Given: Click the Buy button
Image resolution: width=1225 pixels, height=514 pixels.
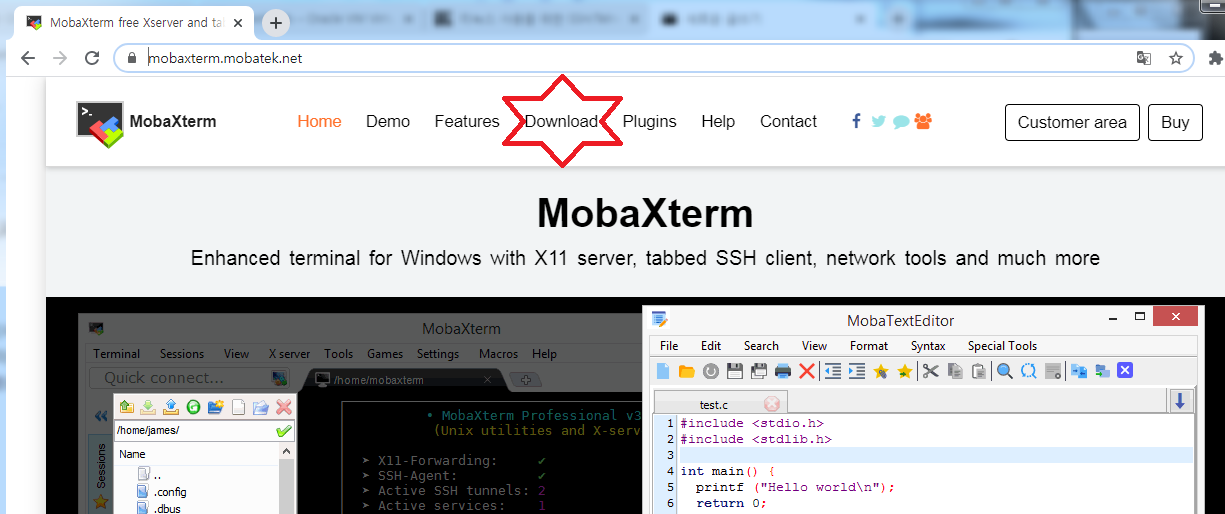Looking at the screenshot, I should pyautogui.click(x=1175, y=123).
